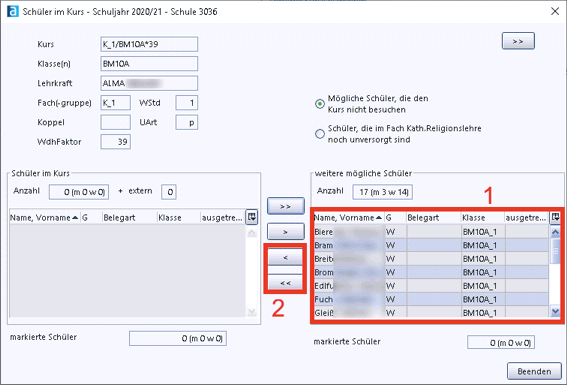Open column chooser icon in Schüler im Kurs table
This screenshot has width=567, height=385.
pos(251,217)
